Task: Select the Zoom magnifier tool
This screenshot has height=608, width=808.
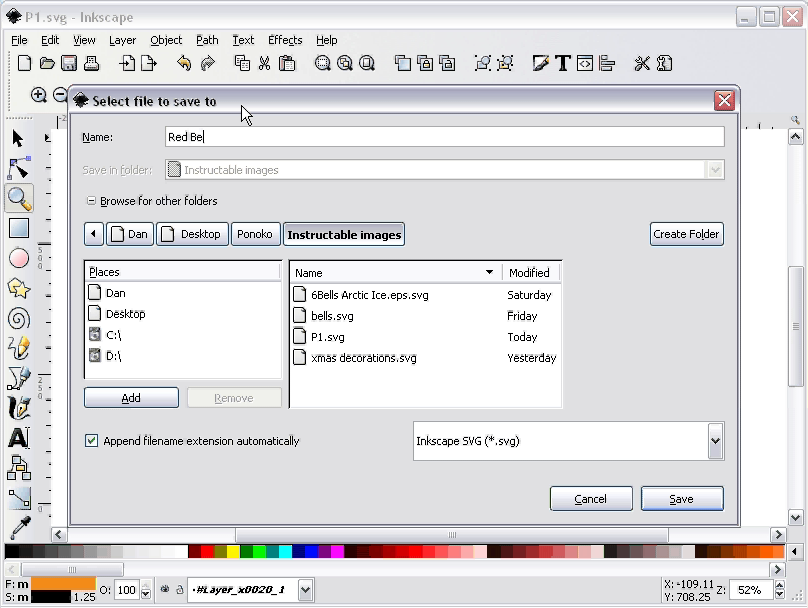Action: point(19,198)
